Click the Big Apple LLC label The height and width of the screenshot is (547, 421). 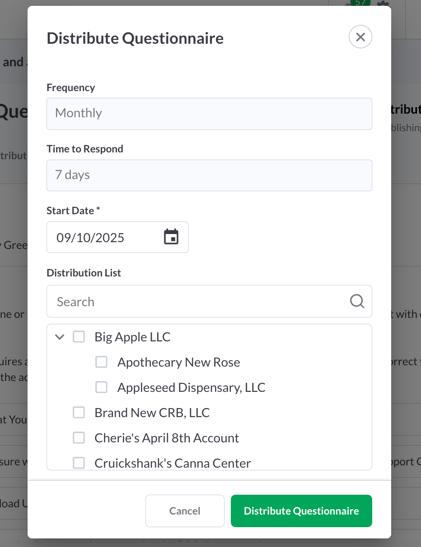pos(132,337)
